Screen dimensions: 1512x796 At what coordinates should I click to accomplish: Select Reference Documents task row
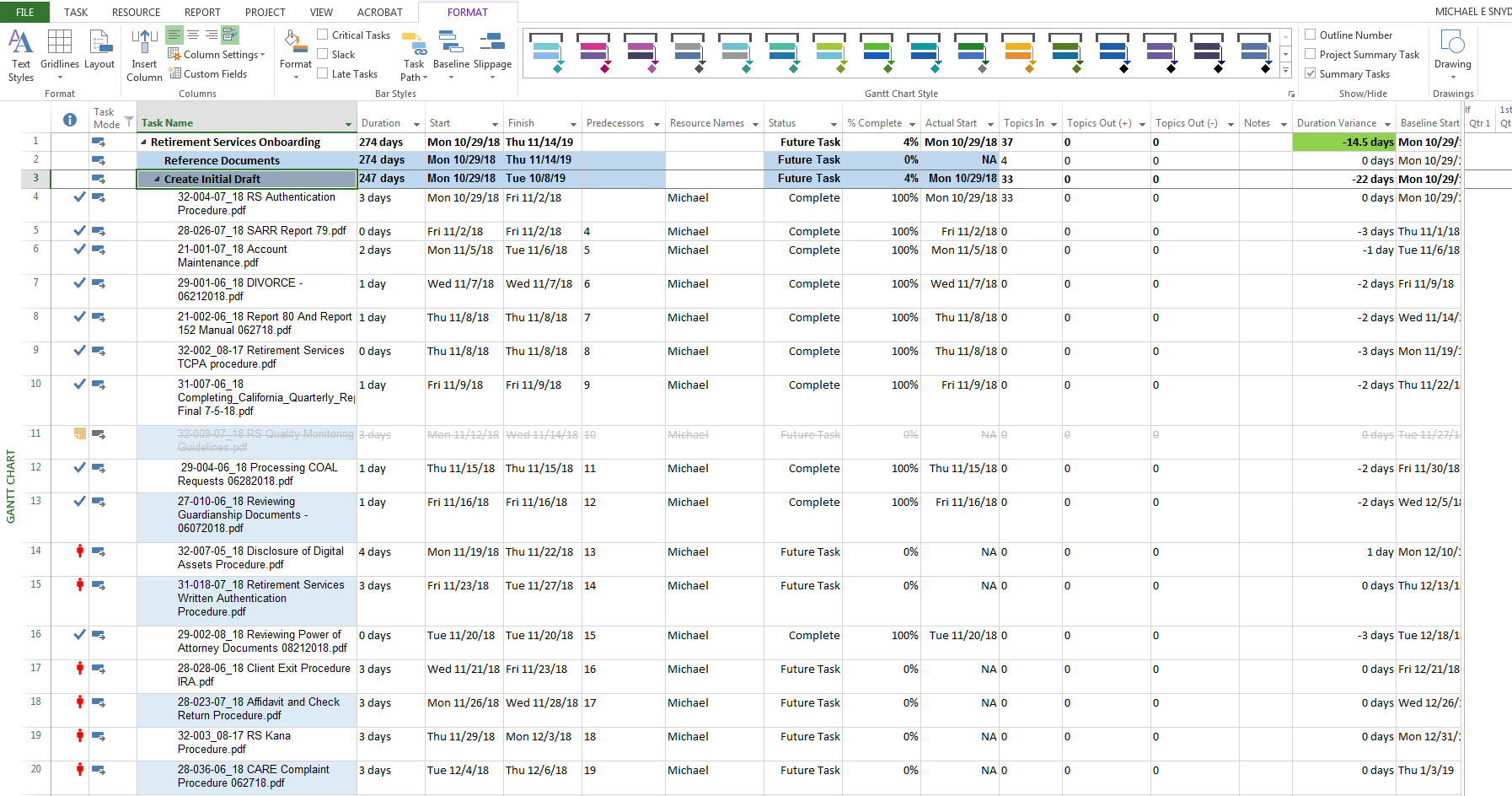222,160
